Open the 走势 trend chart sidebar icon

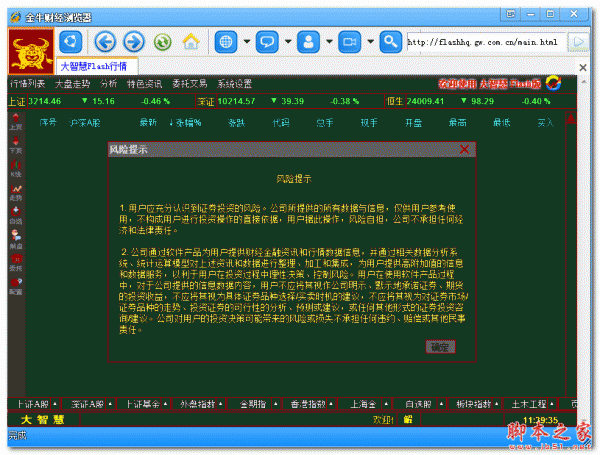pos(16,192)
